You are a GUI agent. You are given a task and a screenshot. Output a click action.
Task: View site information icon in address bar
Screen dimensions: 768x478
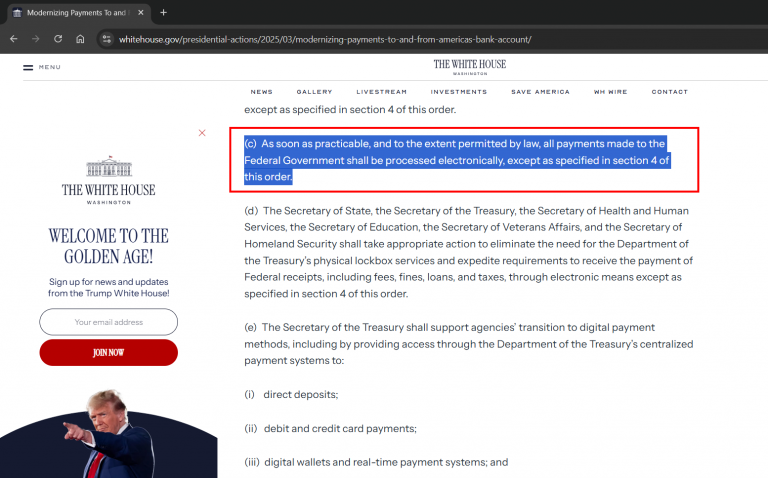(106, 39)
